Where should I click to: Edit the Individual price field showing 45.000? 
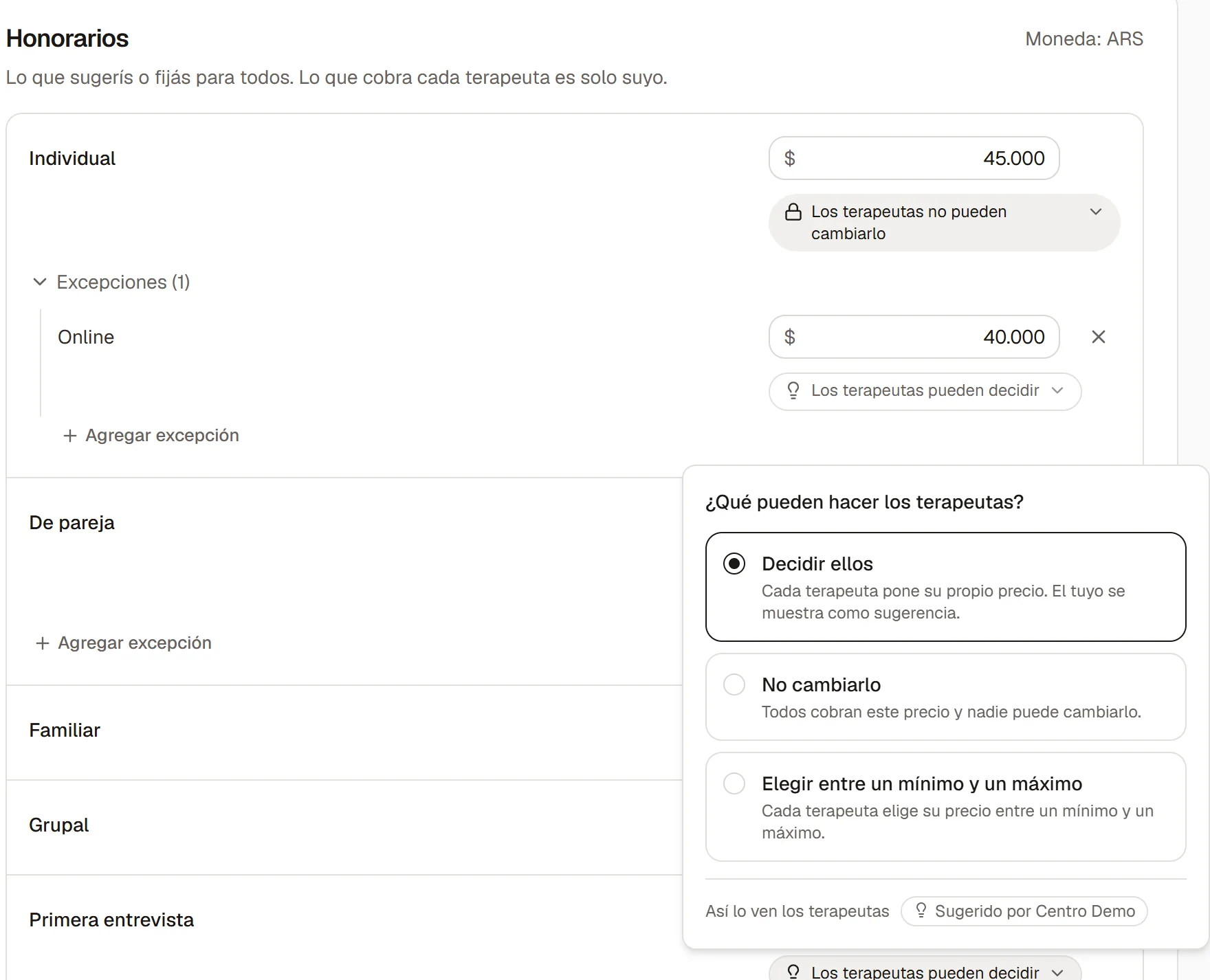914,158
